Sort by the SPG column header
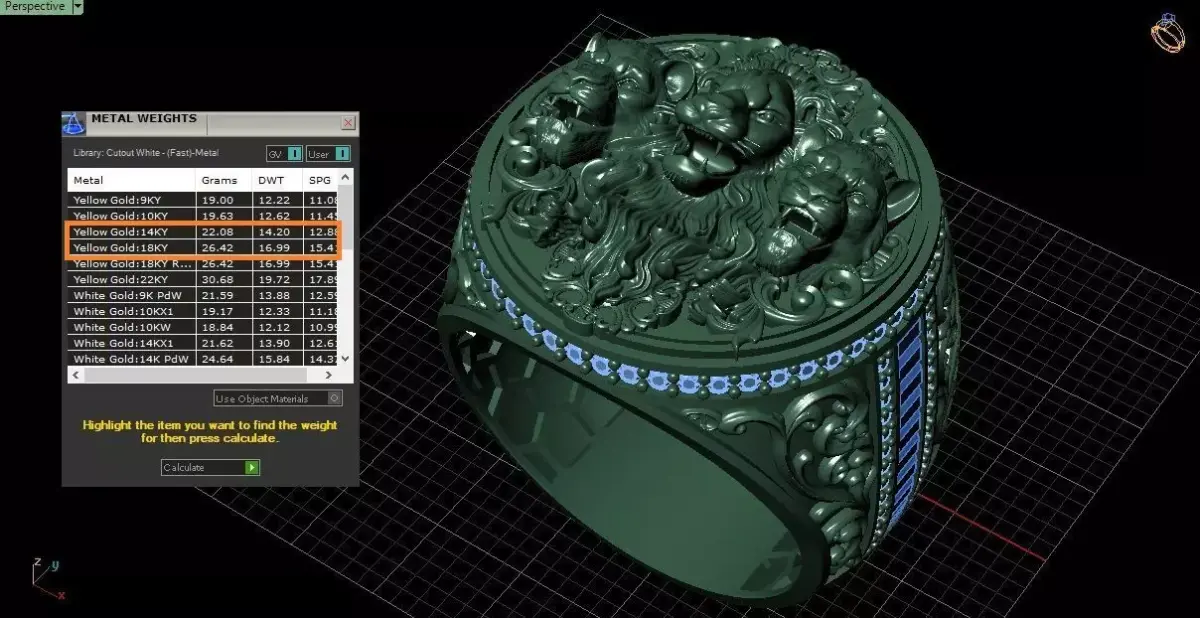 (321, 181)
